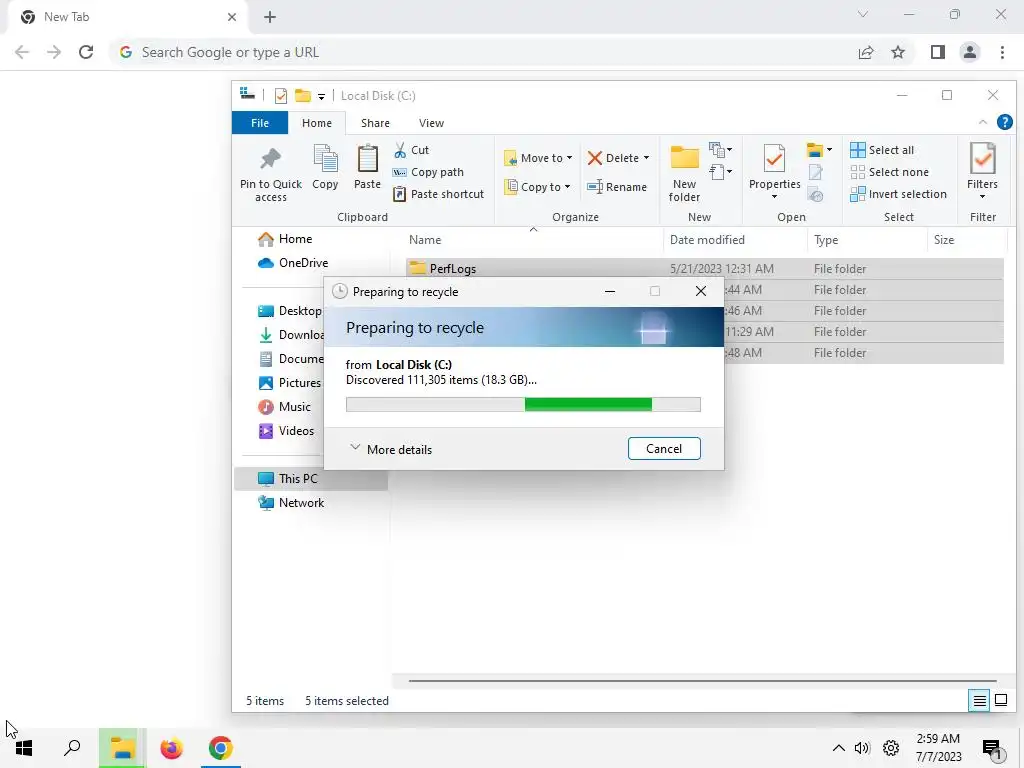Viewport: 1024px width, 768px height.
Task: Open the Easy access dropdown icon
Action: (x=720, y=172)
